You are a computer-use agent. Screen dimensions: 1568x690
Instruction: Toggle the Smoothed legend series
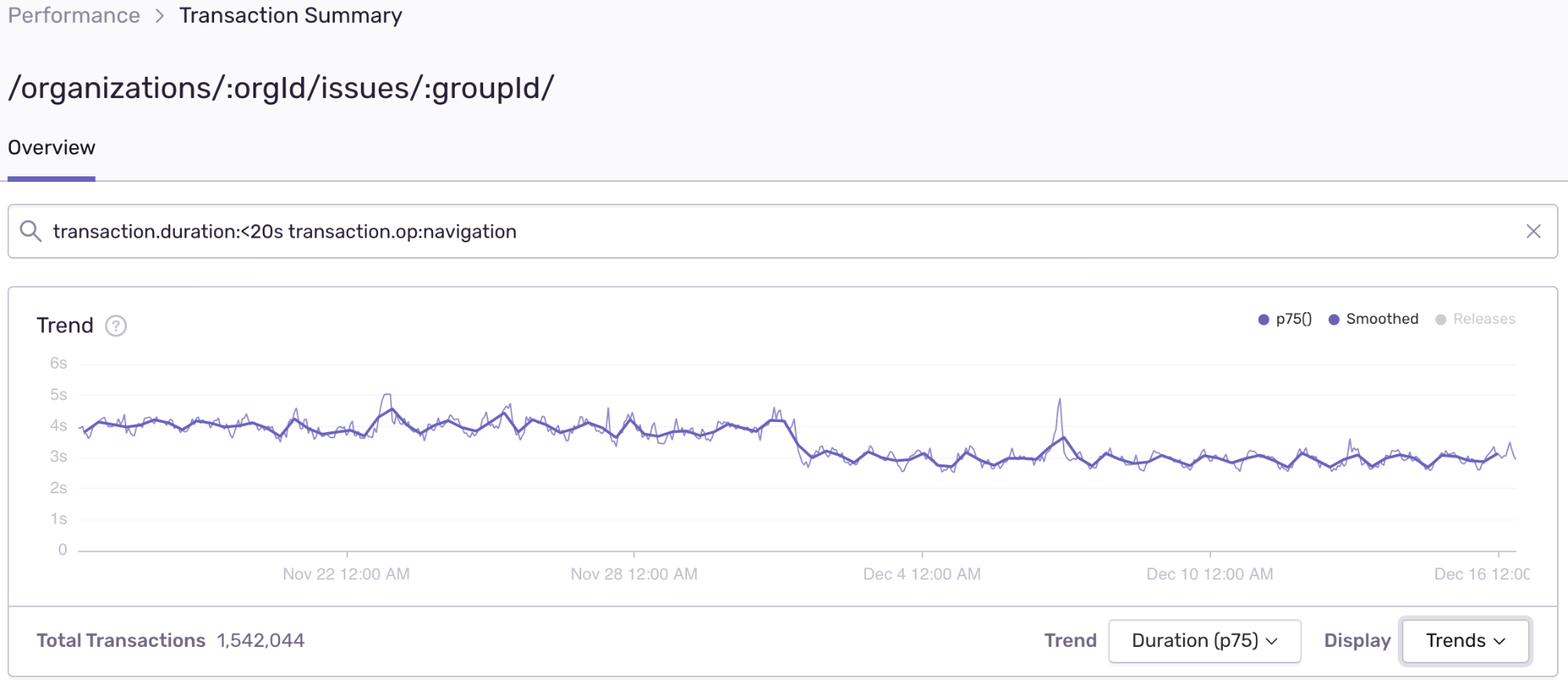1373,319
